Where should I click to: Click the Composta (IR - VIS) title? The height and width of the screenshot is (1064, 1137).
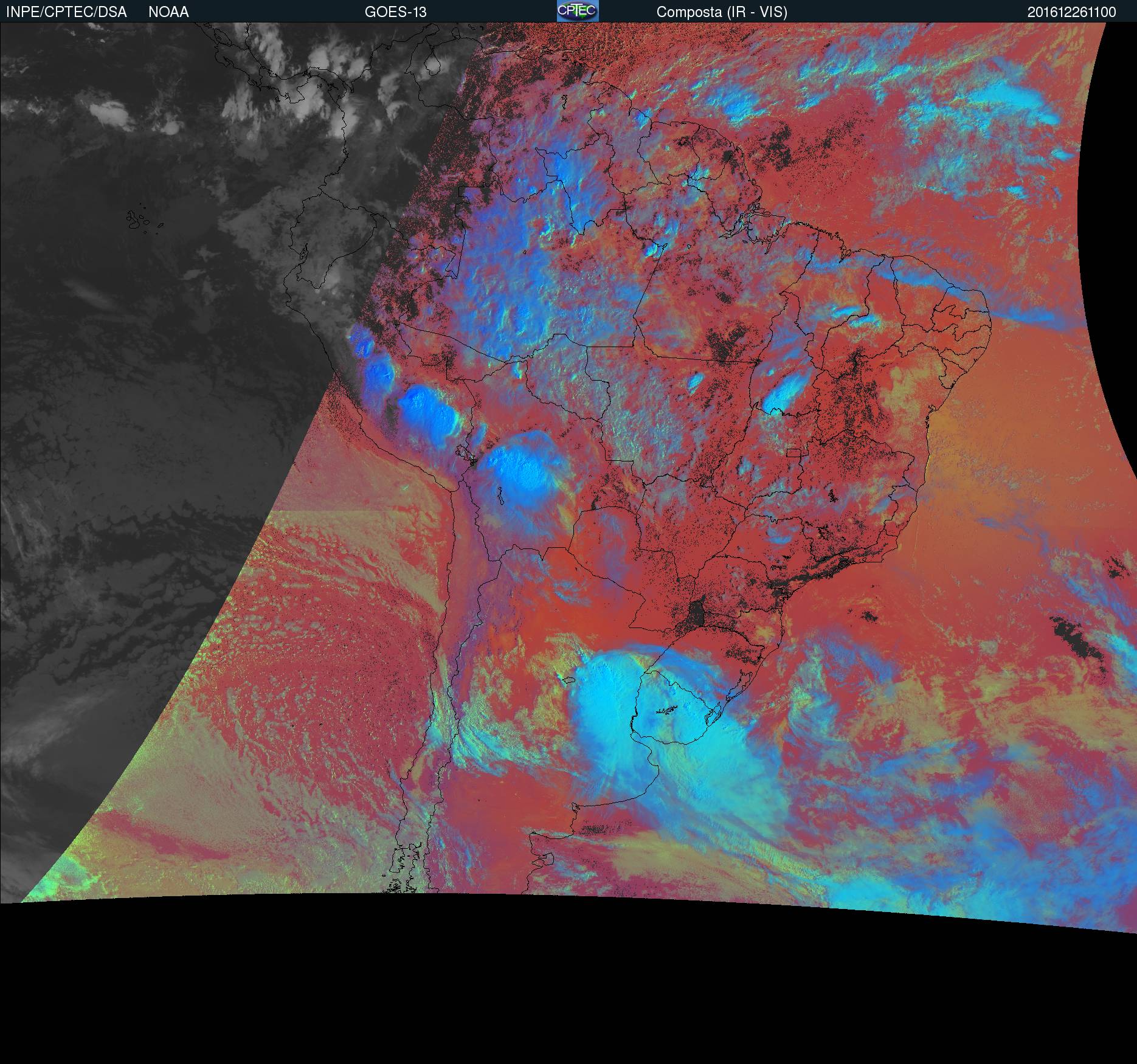[722, 12]
